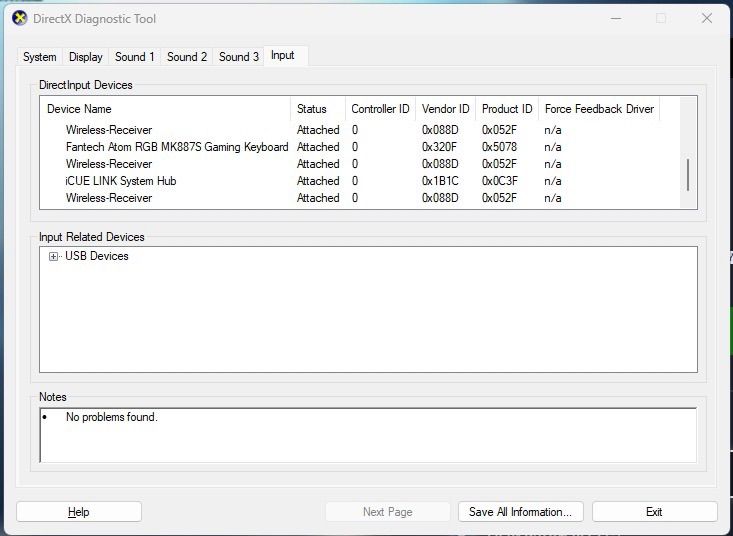Minimize the DirectX Diagnostic Tool window

click(612, 18)
